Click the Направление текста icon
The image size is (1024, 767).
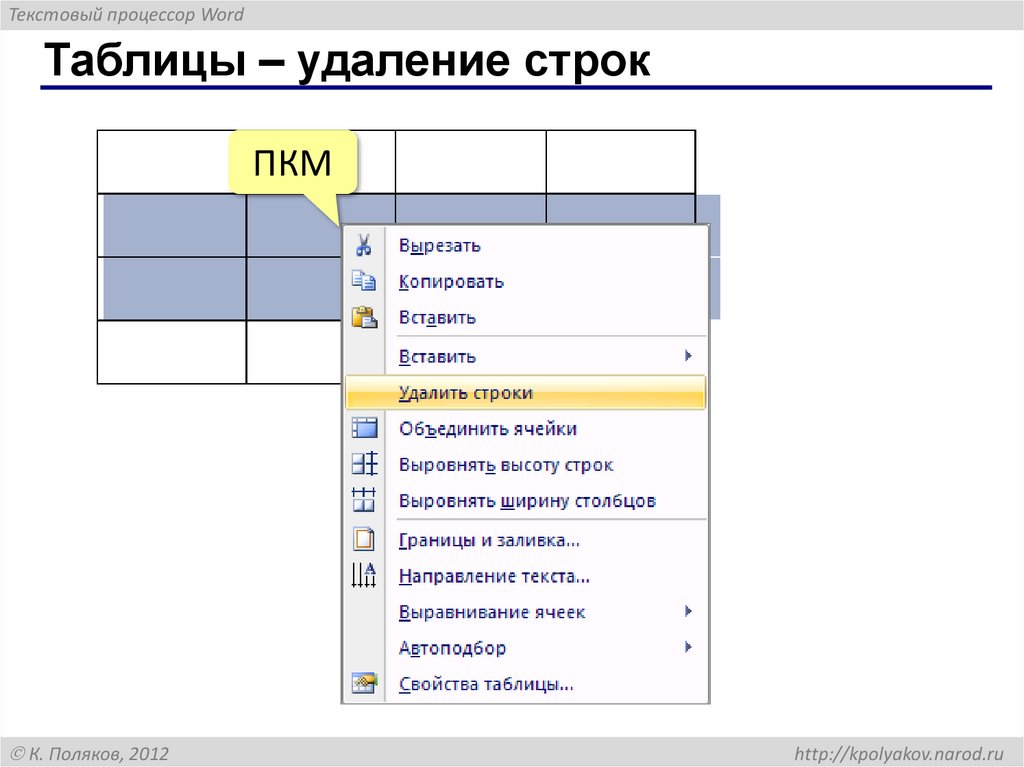pos(364,576)
